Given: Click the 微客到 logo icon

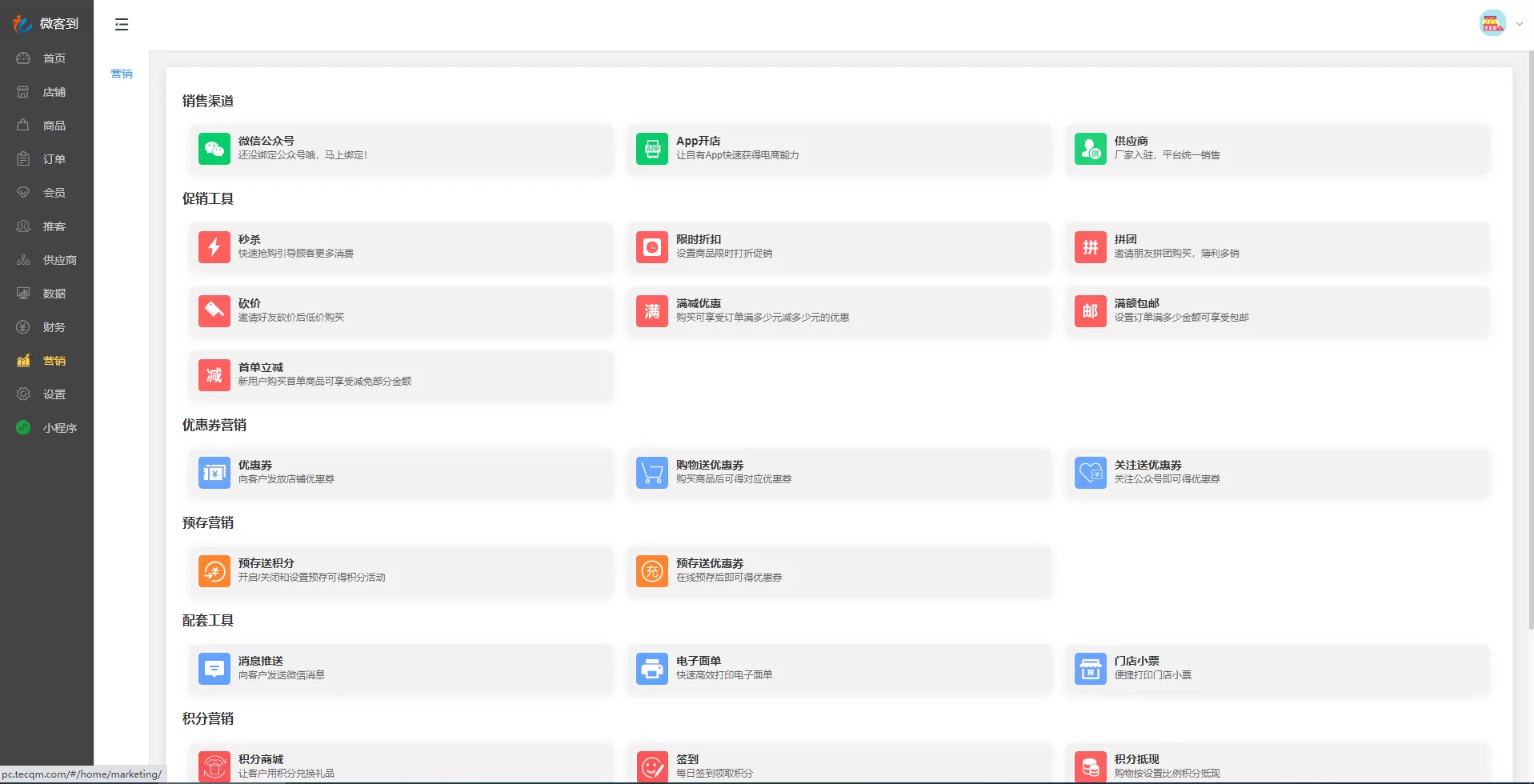Looking at the screenshot, I should click(22, 24).
